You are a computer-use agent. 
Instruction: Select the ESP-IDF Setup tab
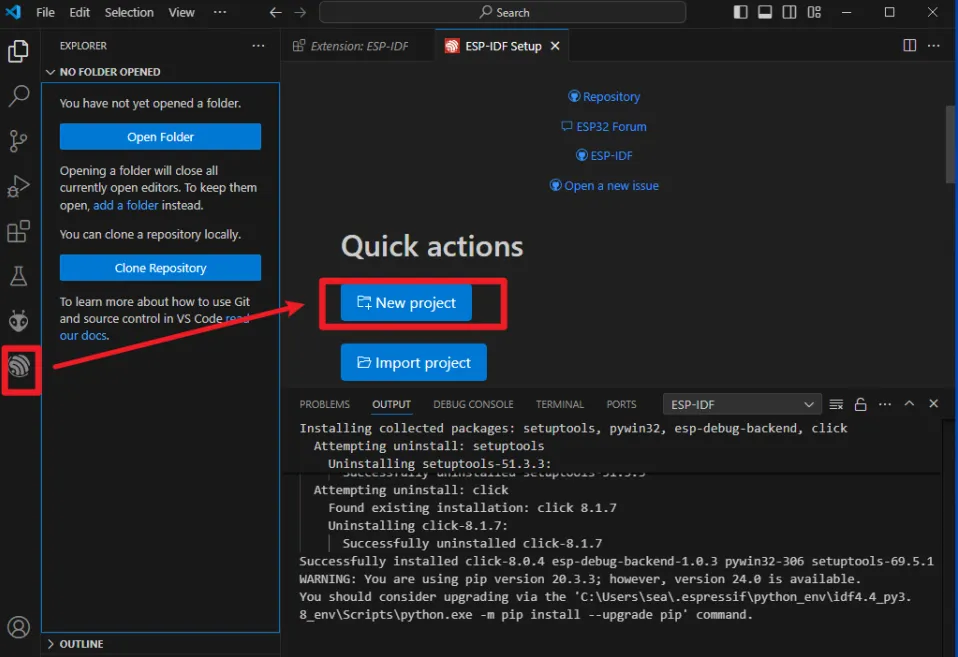[x=502, y=46]
